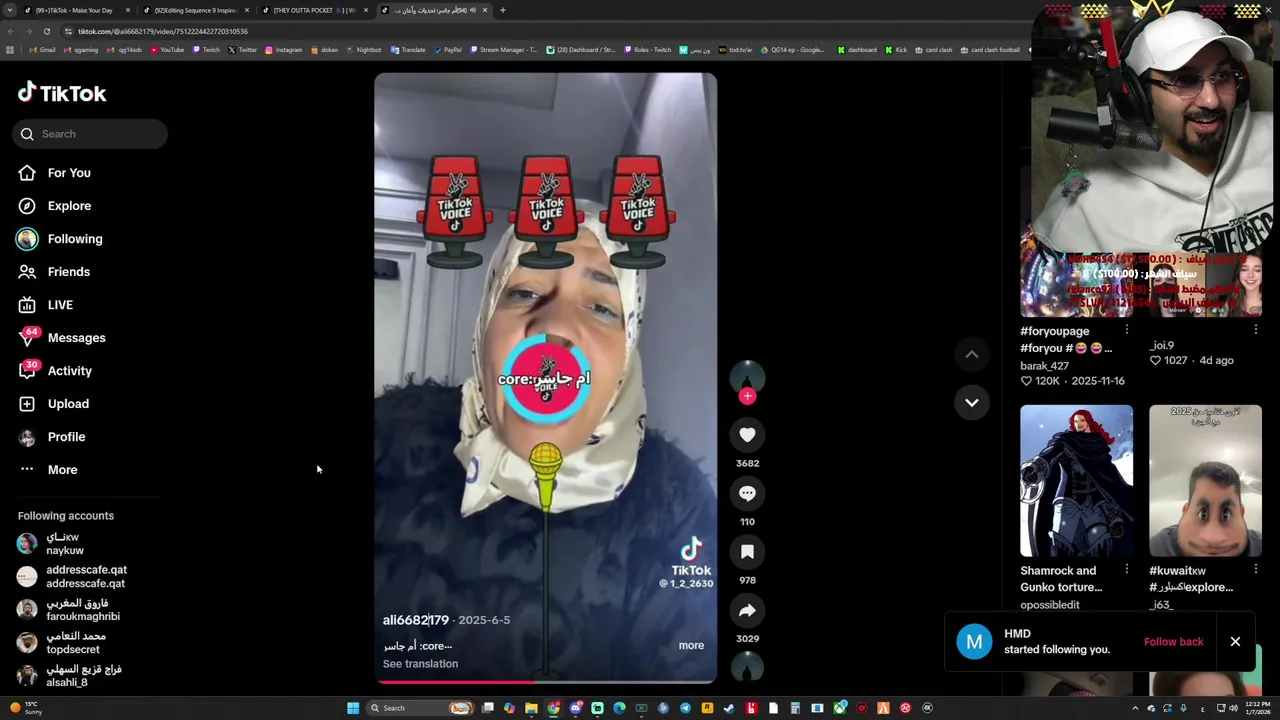Open the Windows Start menu

pos(353,708)
